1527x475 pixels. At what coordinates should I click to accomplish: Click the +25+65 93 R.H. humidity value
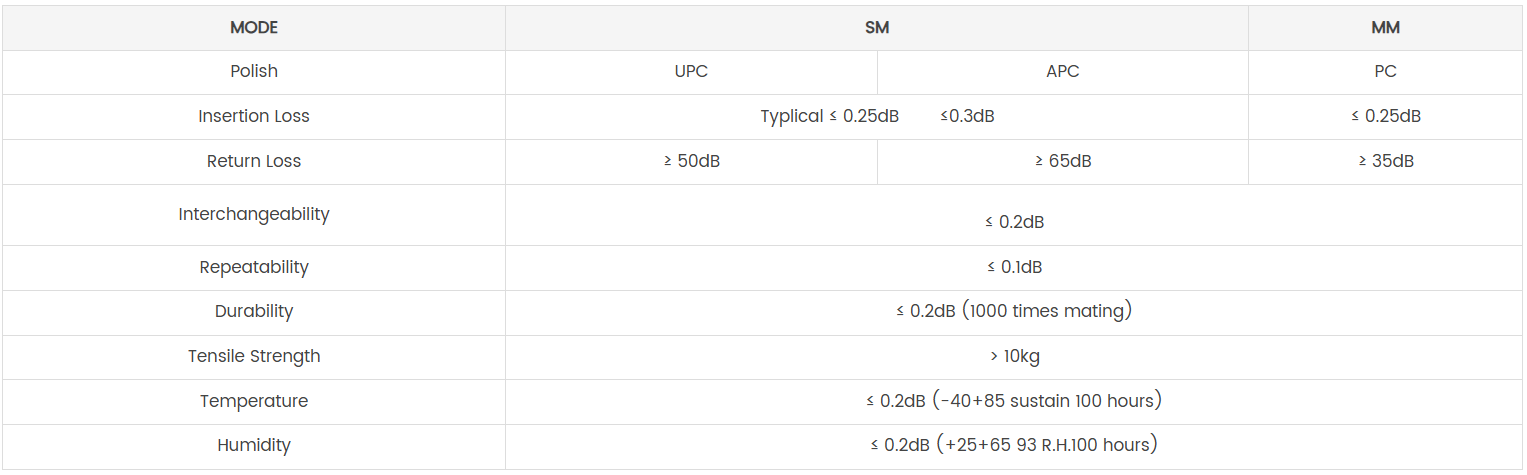[x=1014, y=445]
